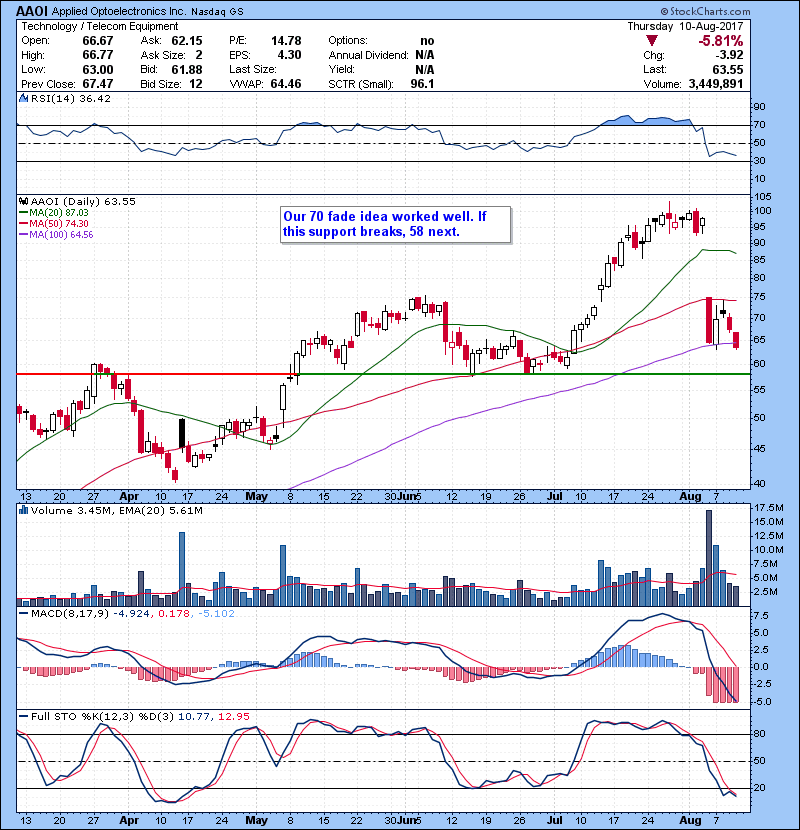Click the Last Size label

pos(253,69)
